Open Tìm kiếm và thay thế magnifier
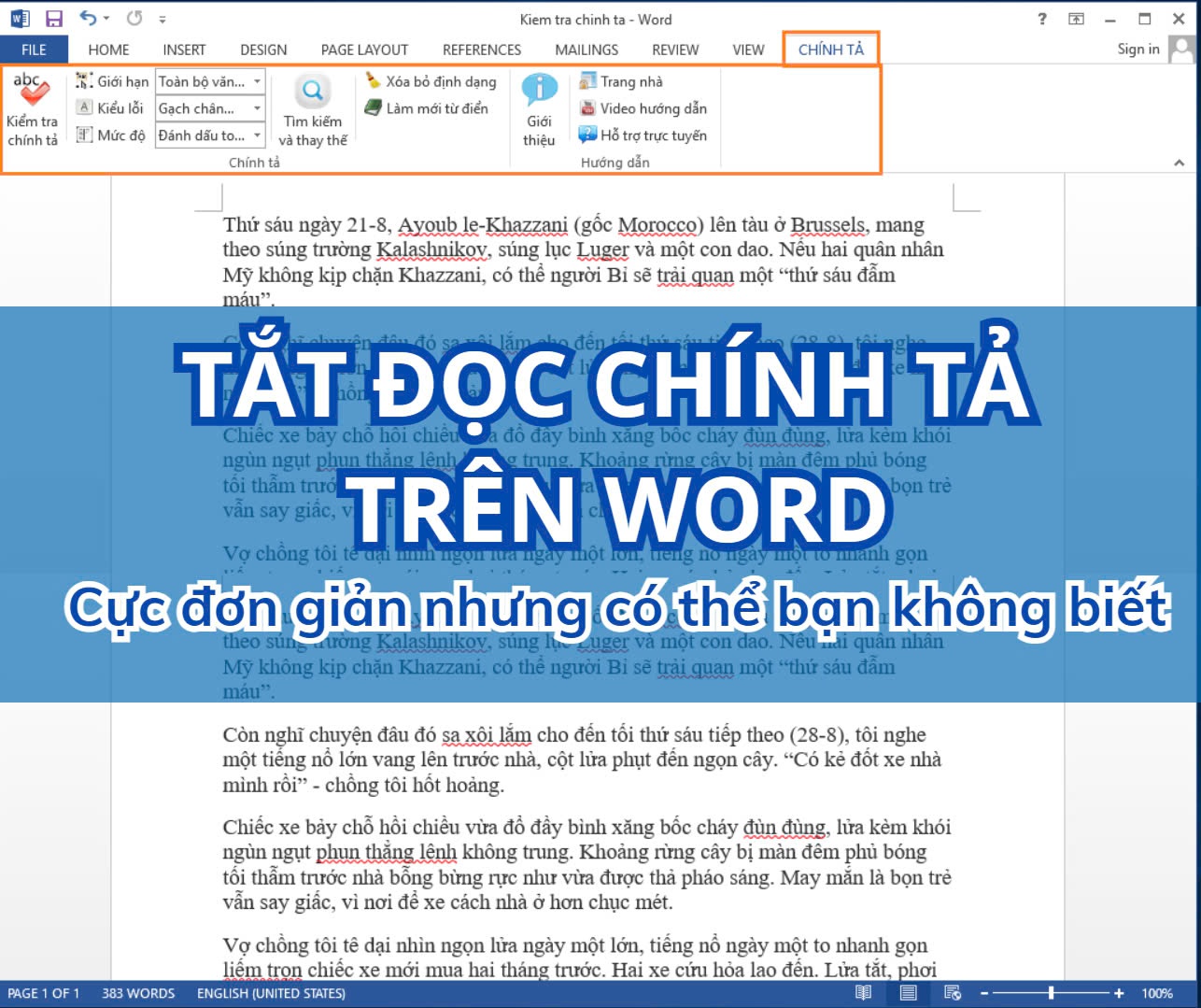 coord(313,91)
